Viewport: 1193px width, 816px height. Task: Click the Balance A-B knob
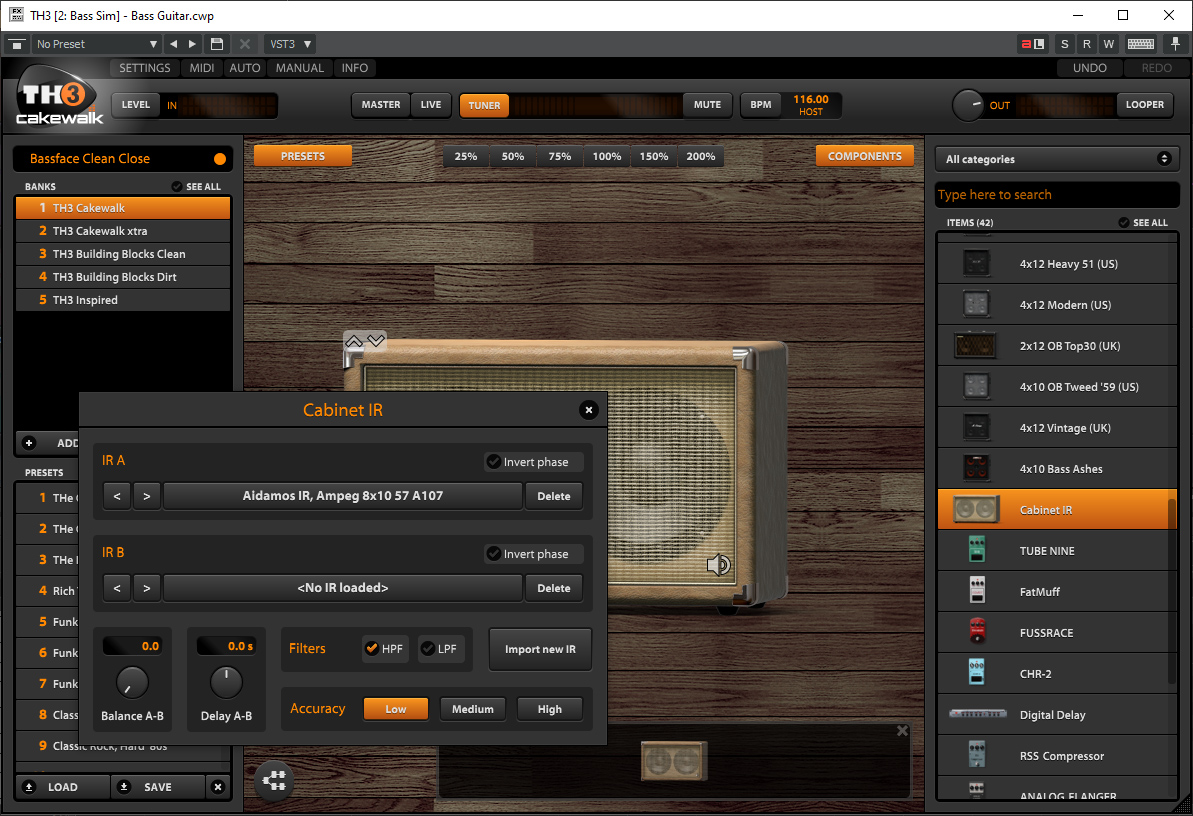pyautogui.click(x=132, y=683)
